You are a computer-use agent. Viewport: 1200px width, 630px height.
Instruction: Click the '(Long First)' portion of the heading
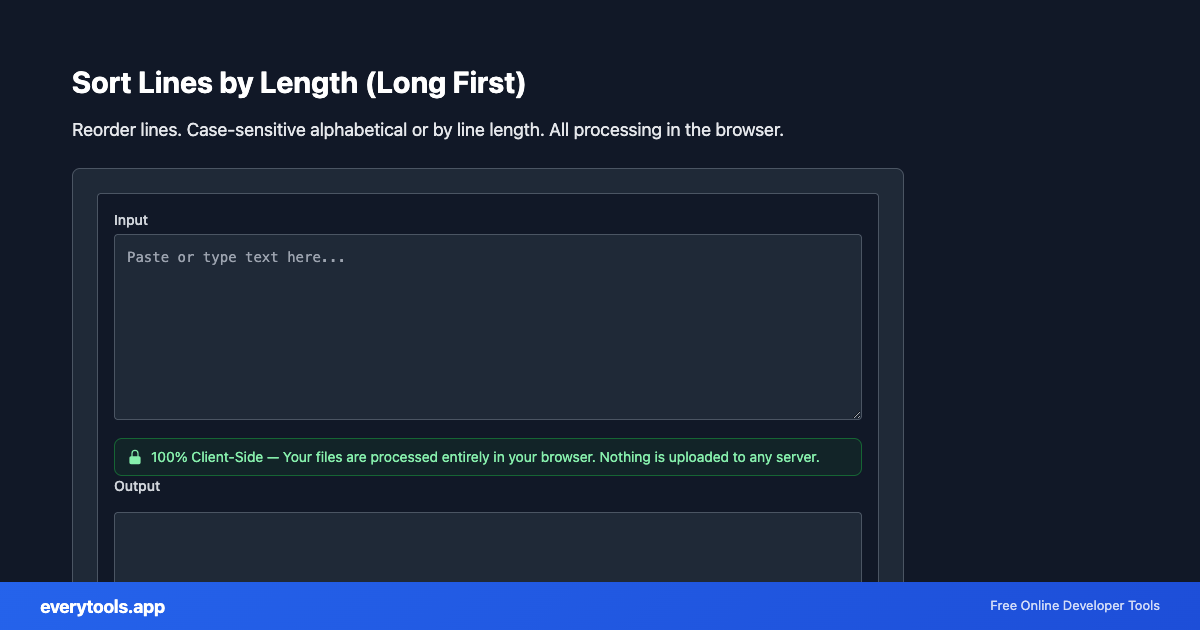tap(441, 83)
